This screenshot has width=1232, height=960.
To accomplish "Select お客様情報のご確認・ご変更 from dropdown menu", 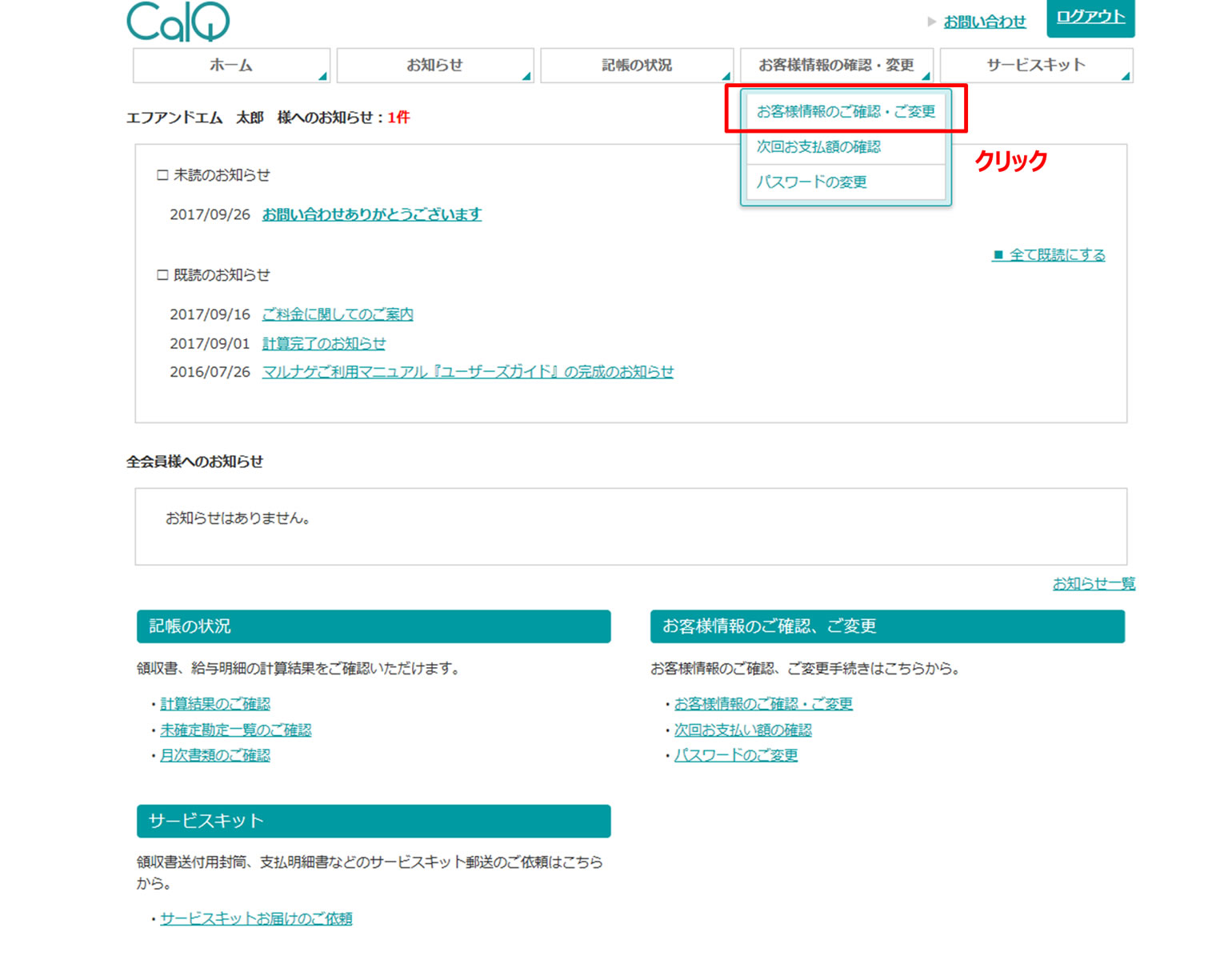I will tap(846, 112).
